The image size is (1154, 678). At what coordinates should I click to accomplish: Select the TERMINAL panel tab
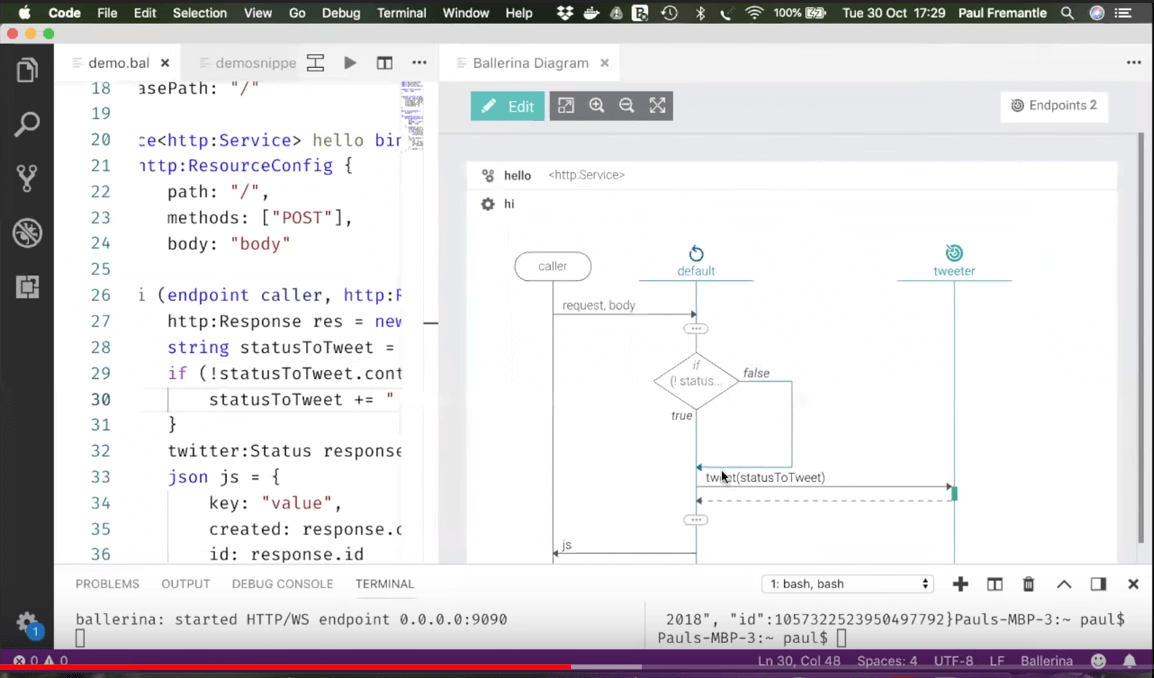tap(385, 584)
